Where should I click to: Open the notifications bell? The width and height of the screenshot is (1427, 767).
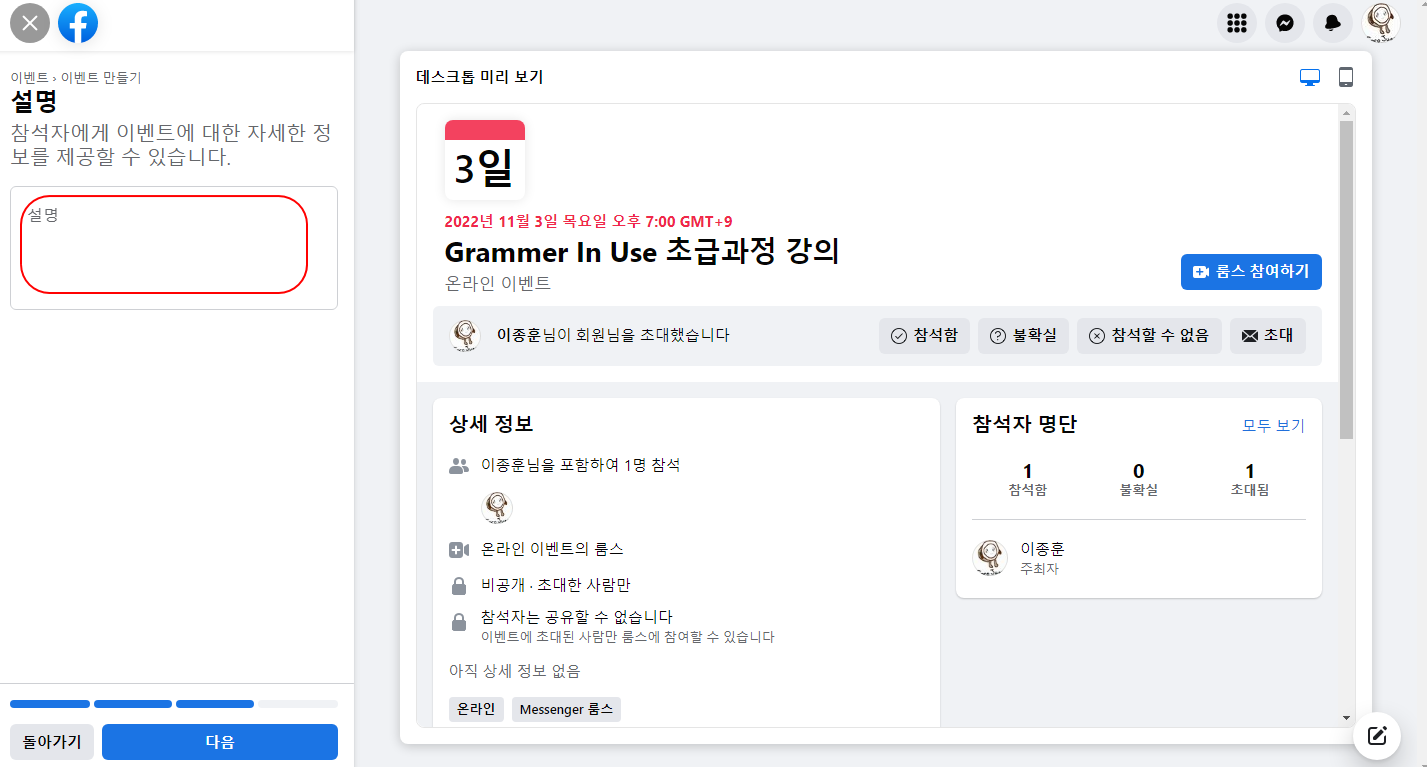click(1333, 23)
